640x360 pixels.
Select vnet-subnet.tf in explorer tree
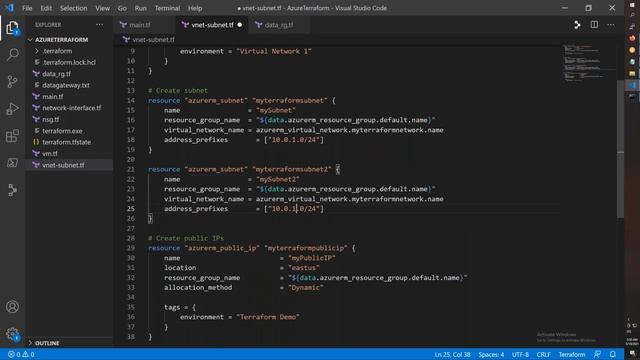(69, 165)
